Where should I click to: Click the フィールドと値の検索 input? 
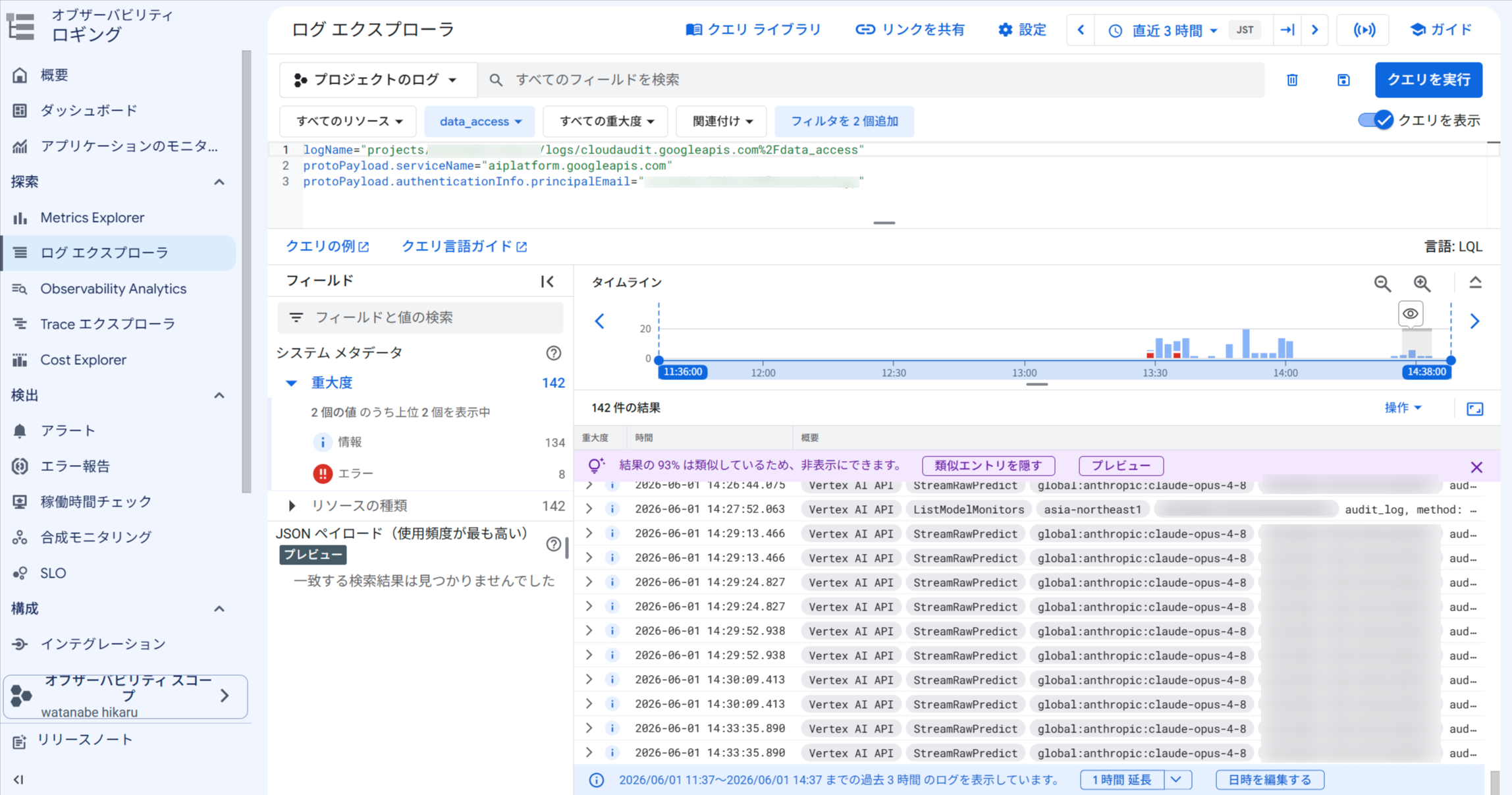pyautogui.click(x=420, y=317)
